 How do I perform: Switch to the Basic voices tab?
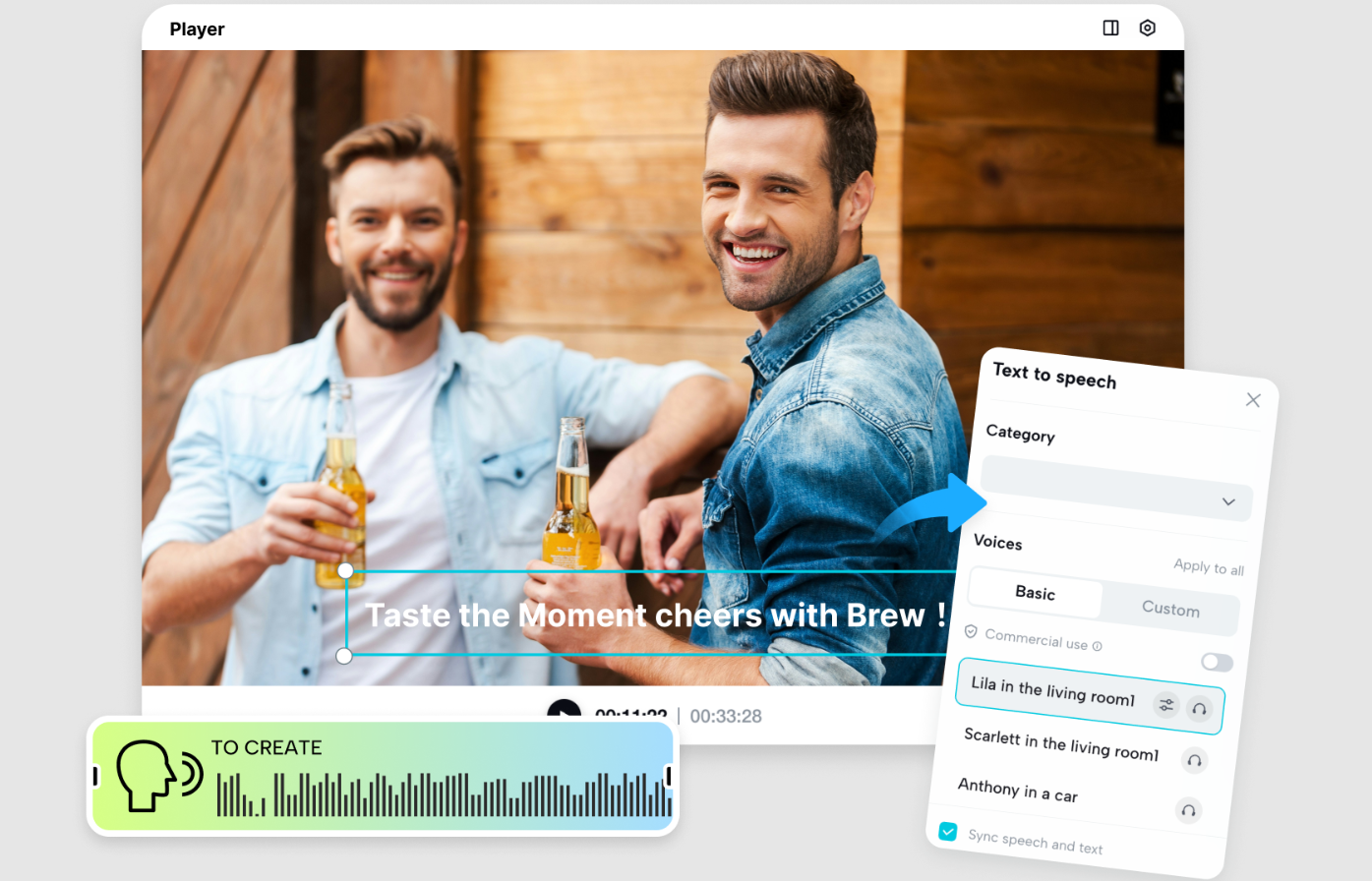coord(1035,593)
